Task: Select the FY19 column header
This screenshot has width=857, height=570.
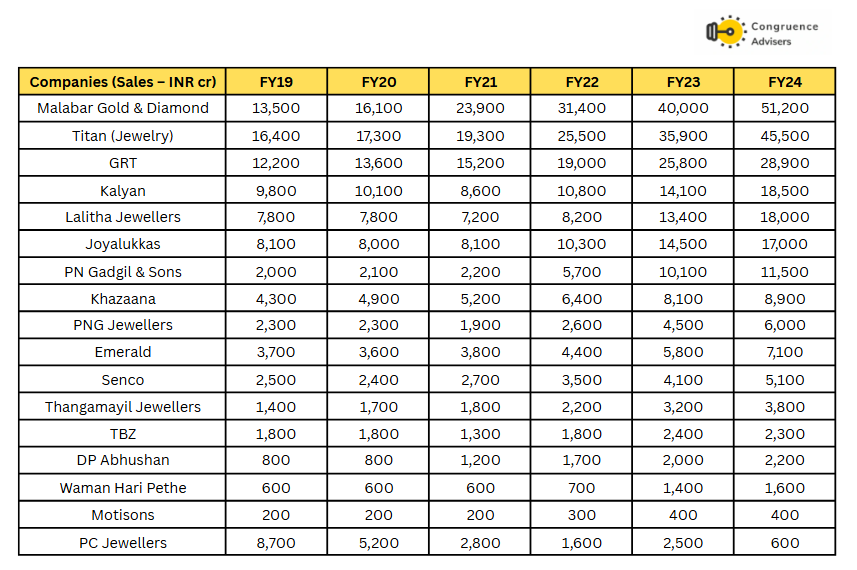Action: click(276, 82)
